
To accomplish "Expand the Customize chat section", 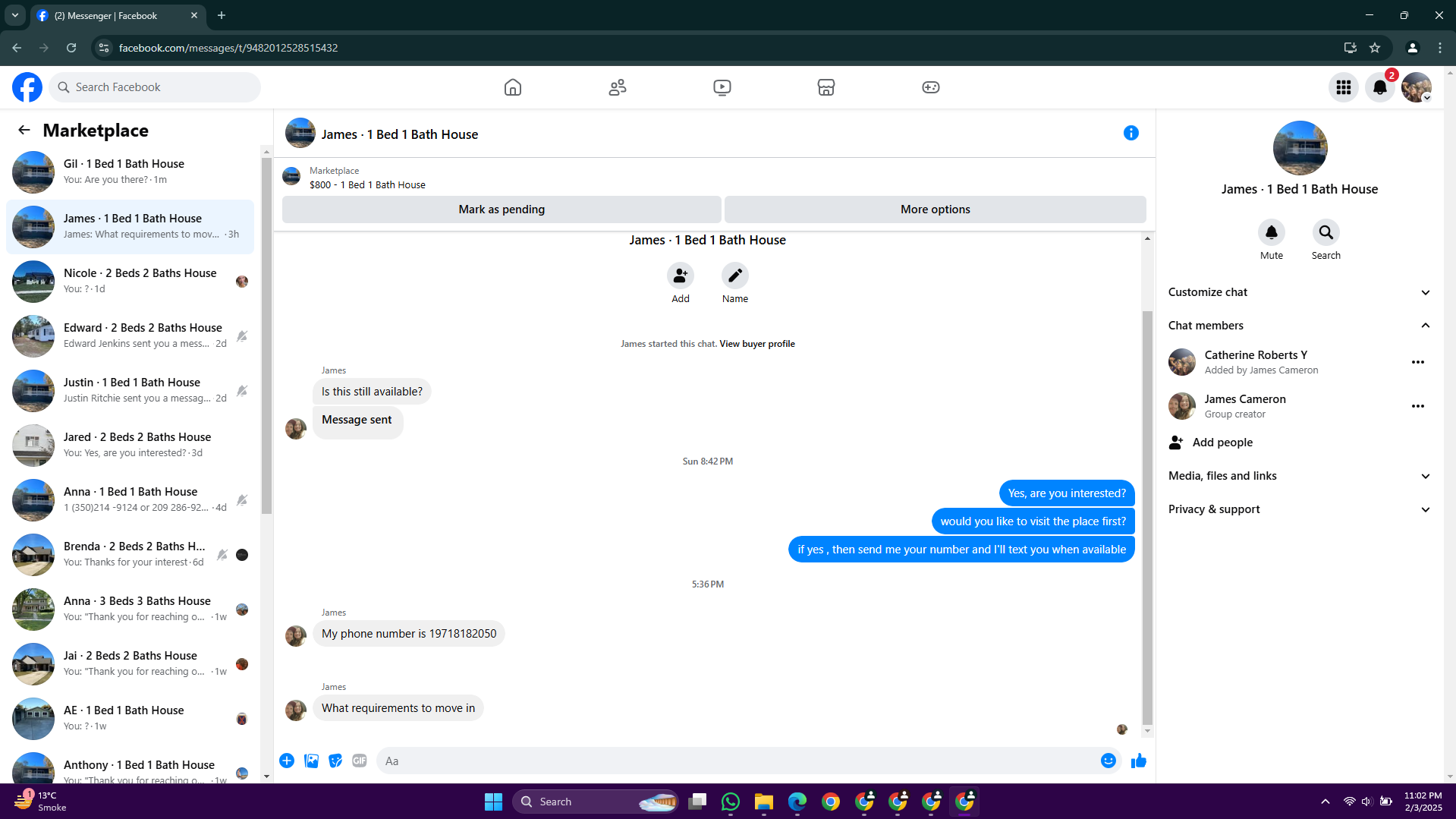I will (x=1299, y=292).
